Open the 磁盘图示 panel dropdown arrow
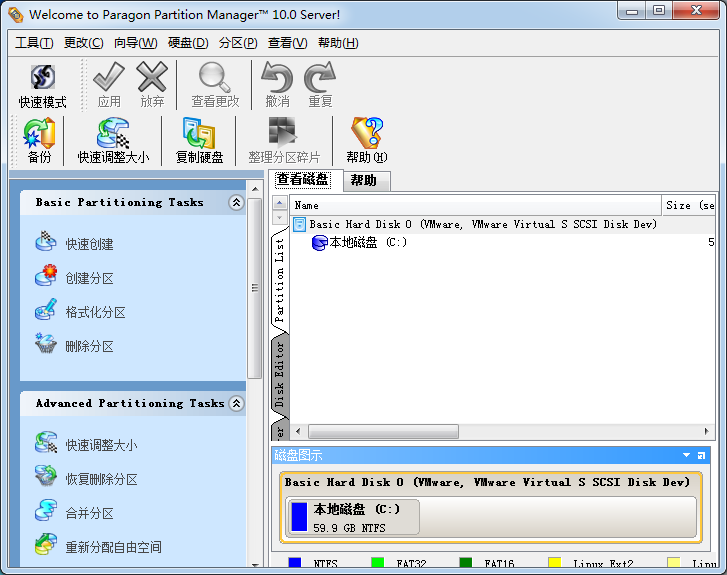 tap(686, 455)
